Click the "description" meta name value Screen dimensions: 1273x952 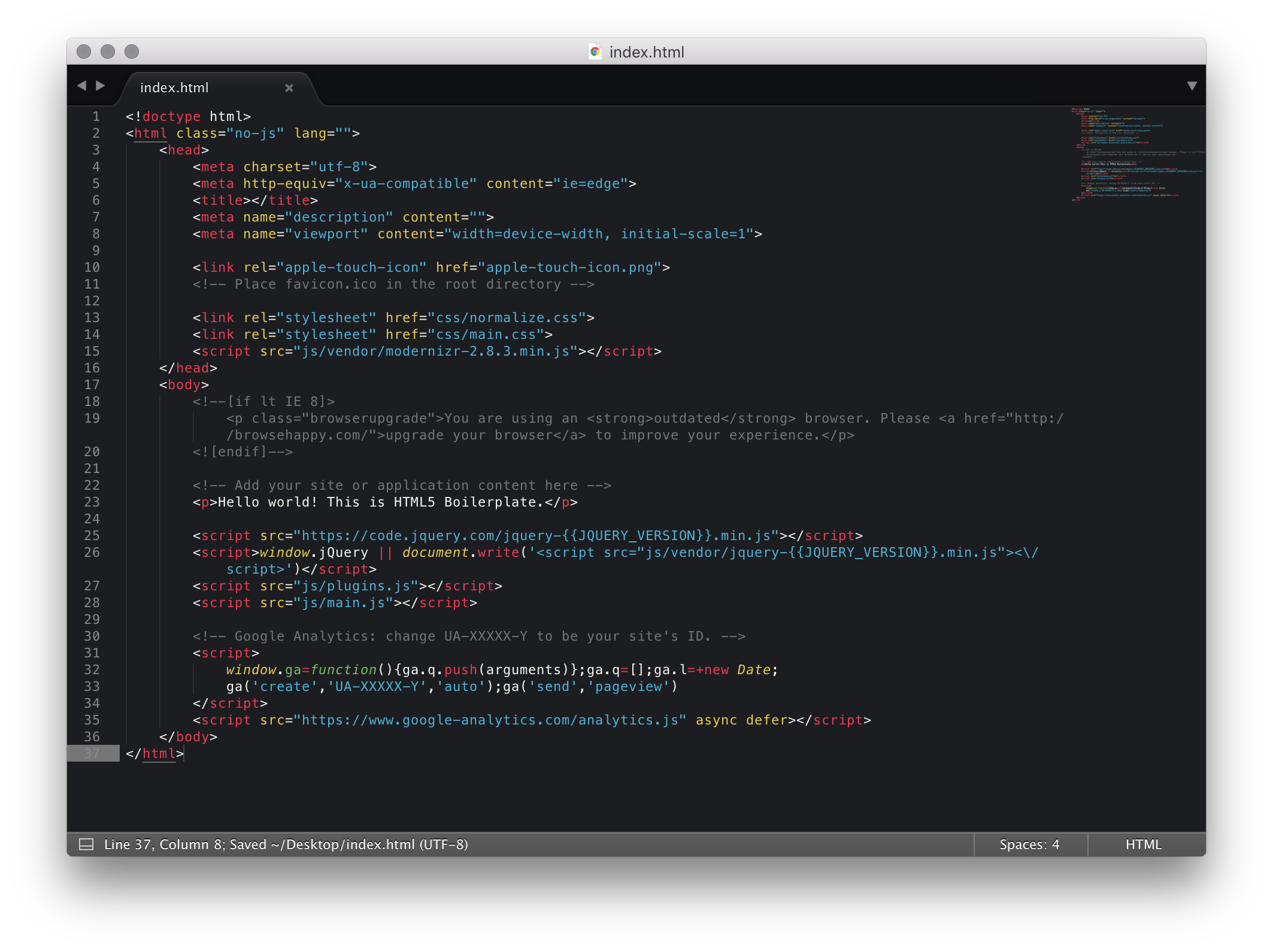(339, 217)
